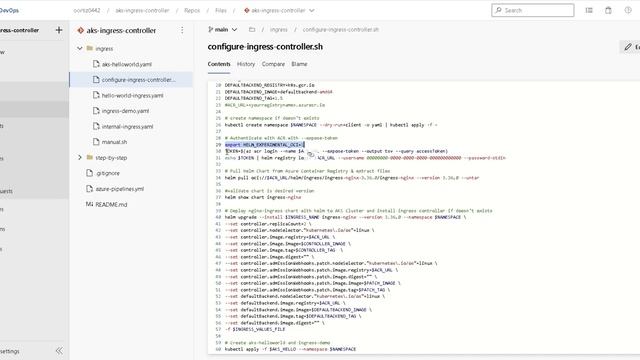Click the organization name in the breadcrumb

click(x=87, y=10)
